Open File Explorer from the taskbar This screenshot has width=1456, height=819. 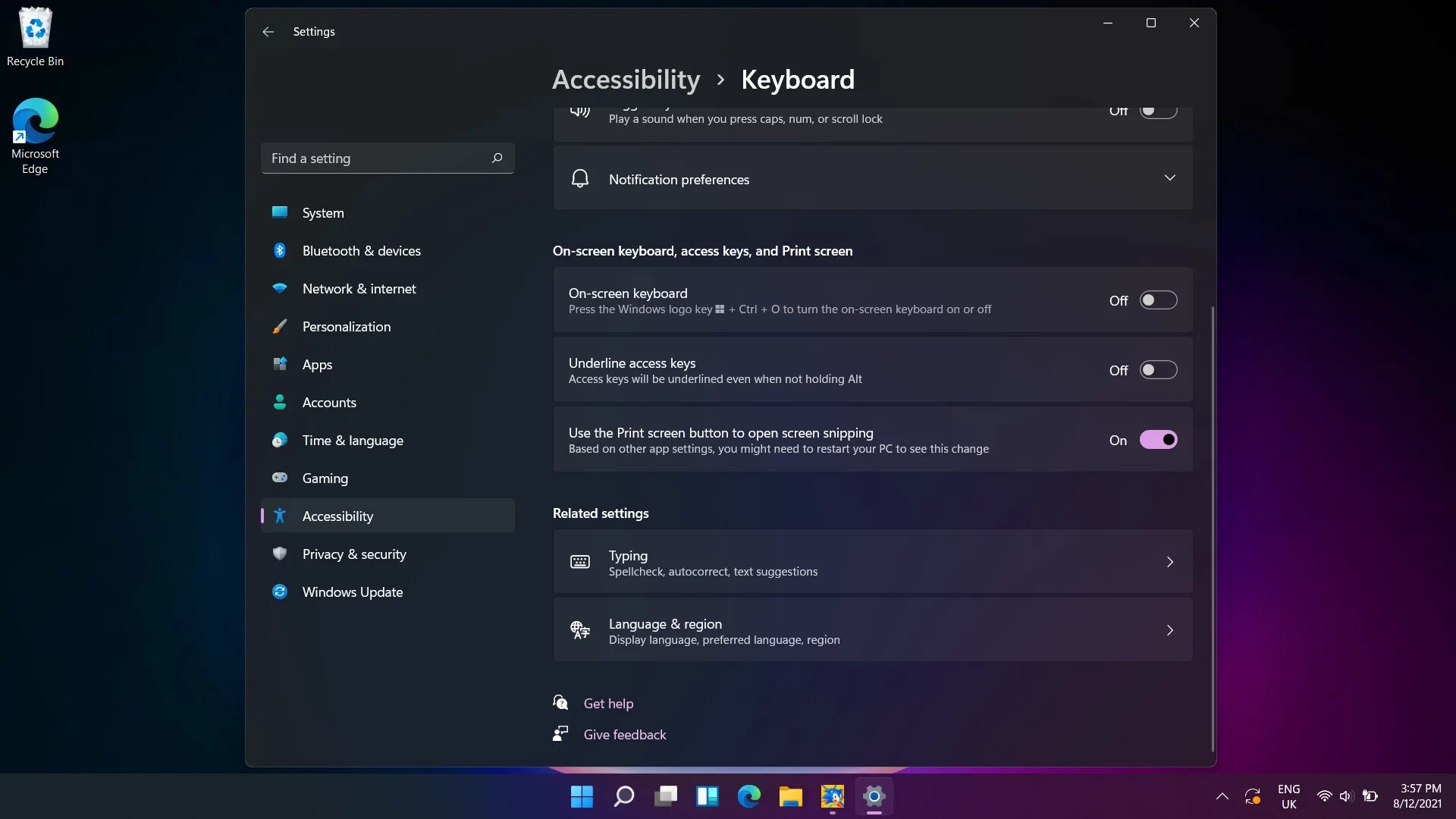(x=790, y=796)
